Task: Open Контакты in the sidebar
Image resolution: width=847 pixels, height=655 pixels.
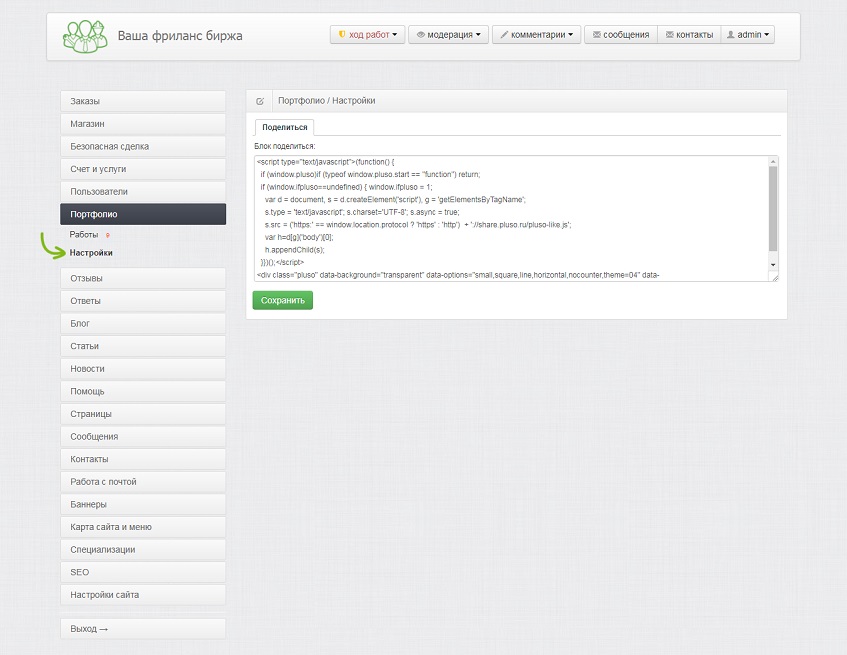Action: click(143, 460)
